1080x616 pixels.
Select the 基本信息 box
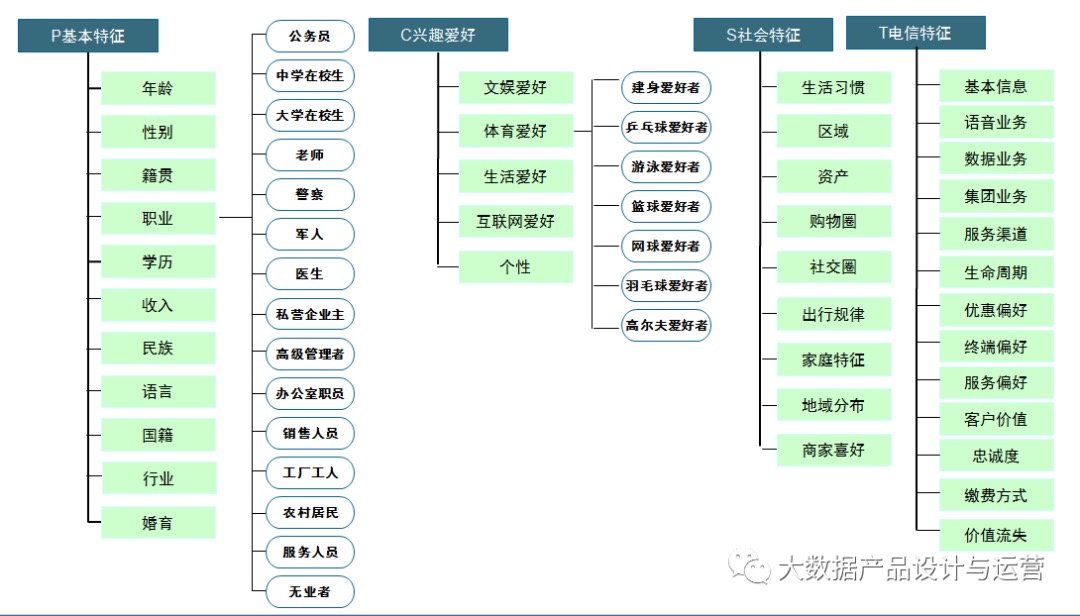pyautogui.click(x=996, y=86)
